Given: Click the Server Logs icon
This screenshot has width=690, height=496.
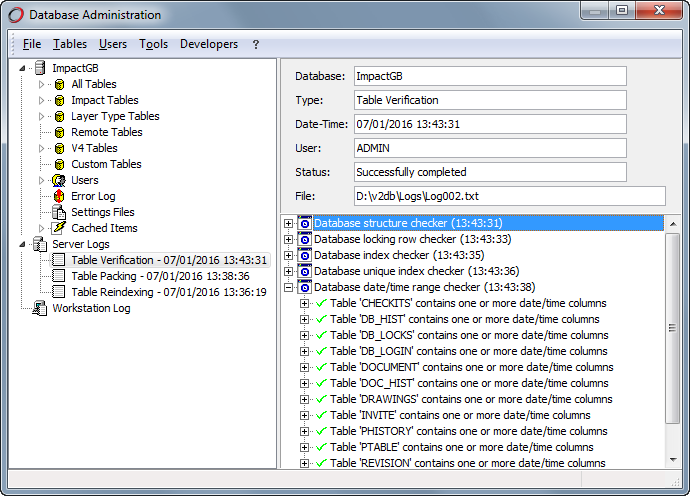Looking at the screenshot, I should [40, 244].
